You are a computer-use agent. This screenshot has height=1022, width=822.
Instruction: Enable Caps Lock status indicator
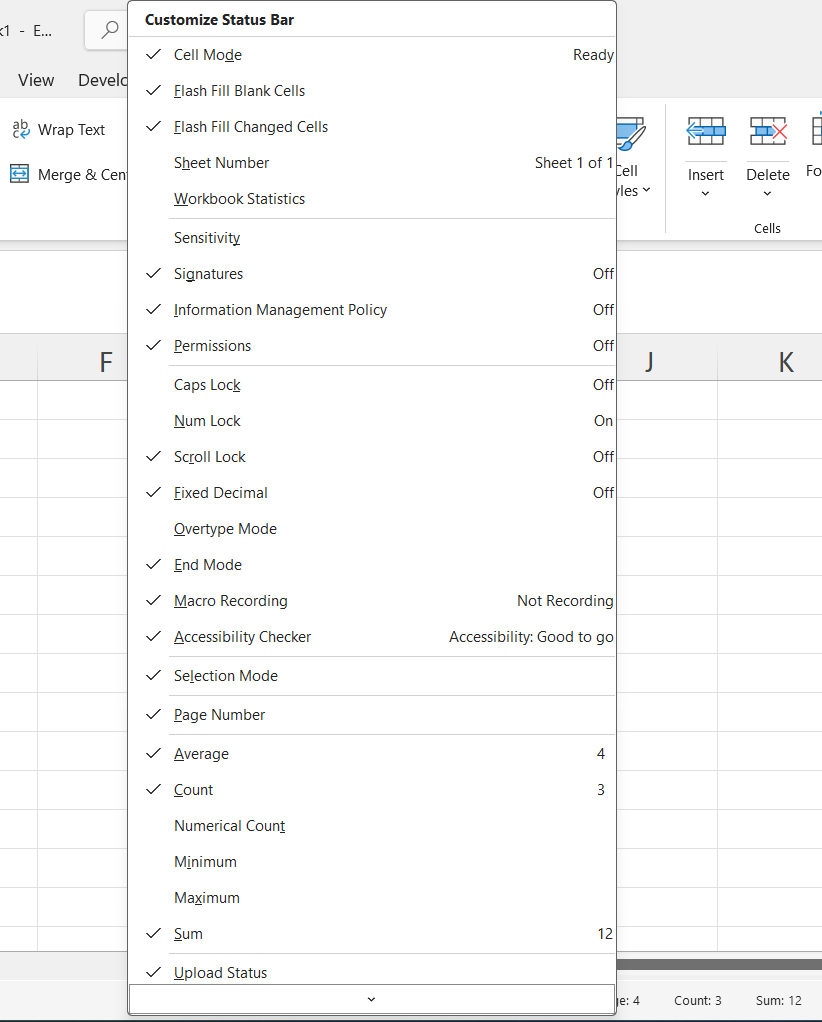click(207, 385)
